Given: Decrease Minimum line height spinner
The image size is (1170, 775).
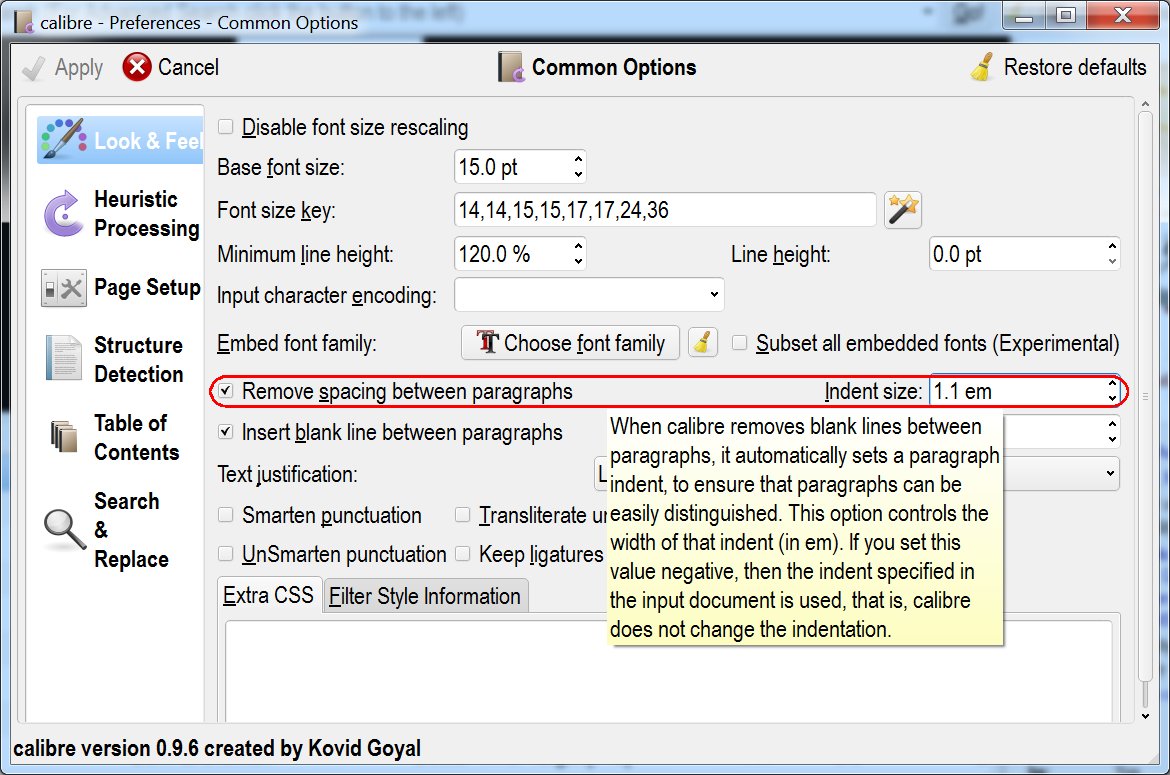Looking at the screenshot, I should 578,262.
